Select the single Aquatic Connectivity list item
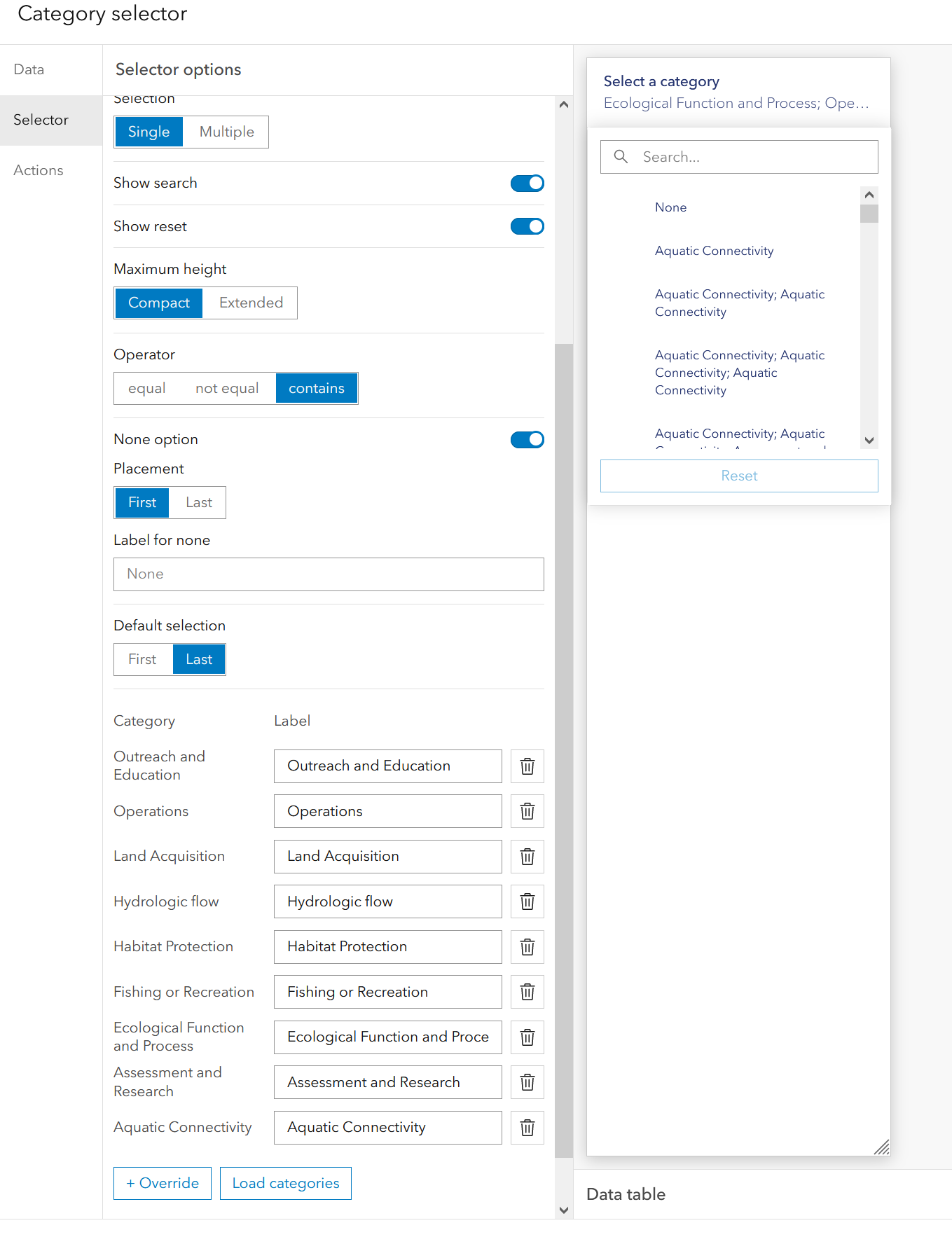 (x=729, y=251)
